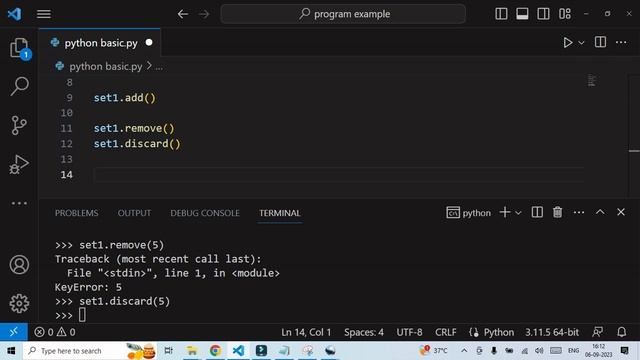The height and width of the screenshot is (360, 640).
Task: Create a new terminal with the plus icon
Action: coord(504,212)
